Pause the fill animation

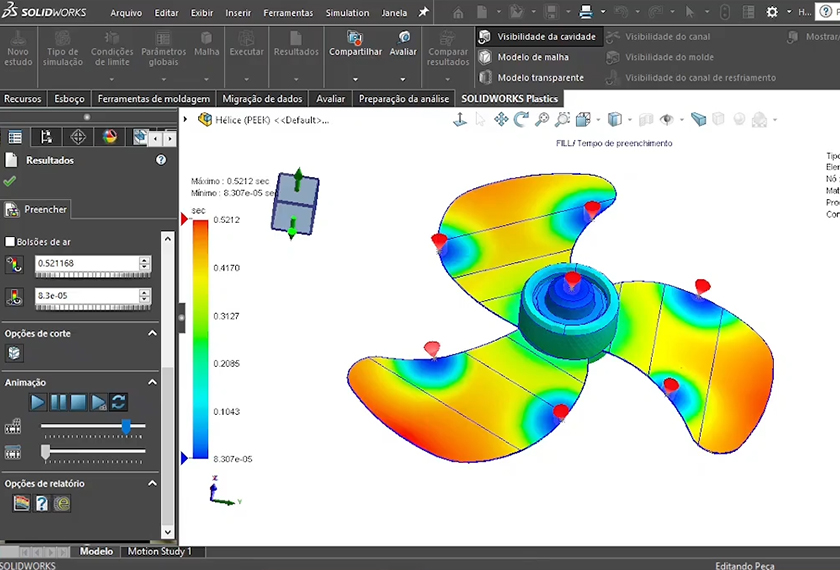pos(58,402)
